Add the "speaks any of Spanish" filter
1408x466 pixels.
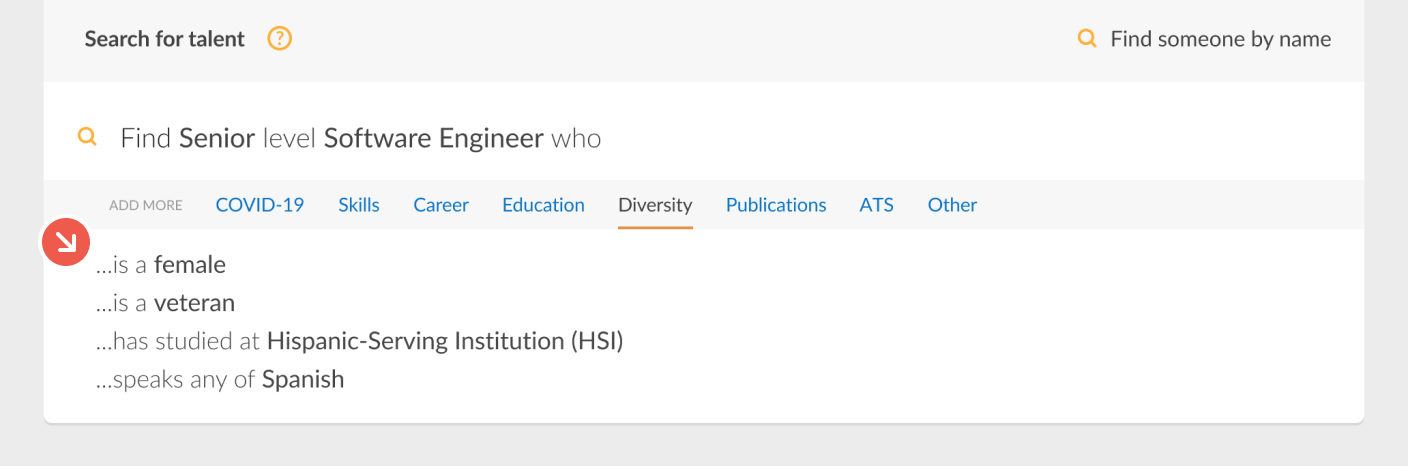(x=220, y=379)
